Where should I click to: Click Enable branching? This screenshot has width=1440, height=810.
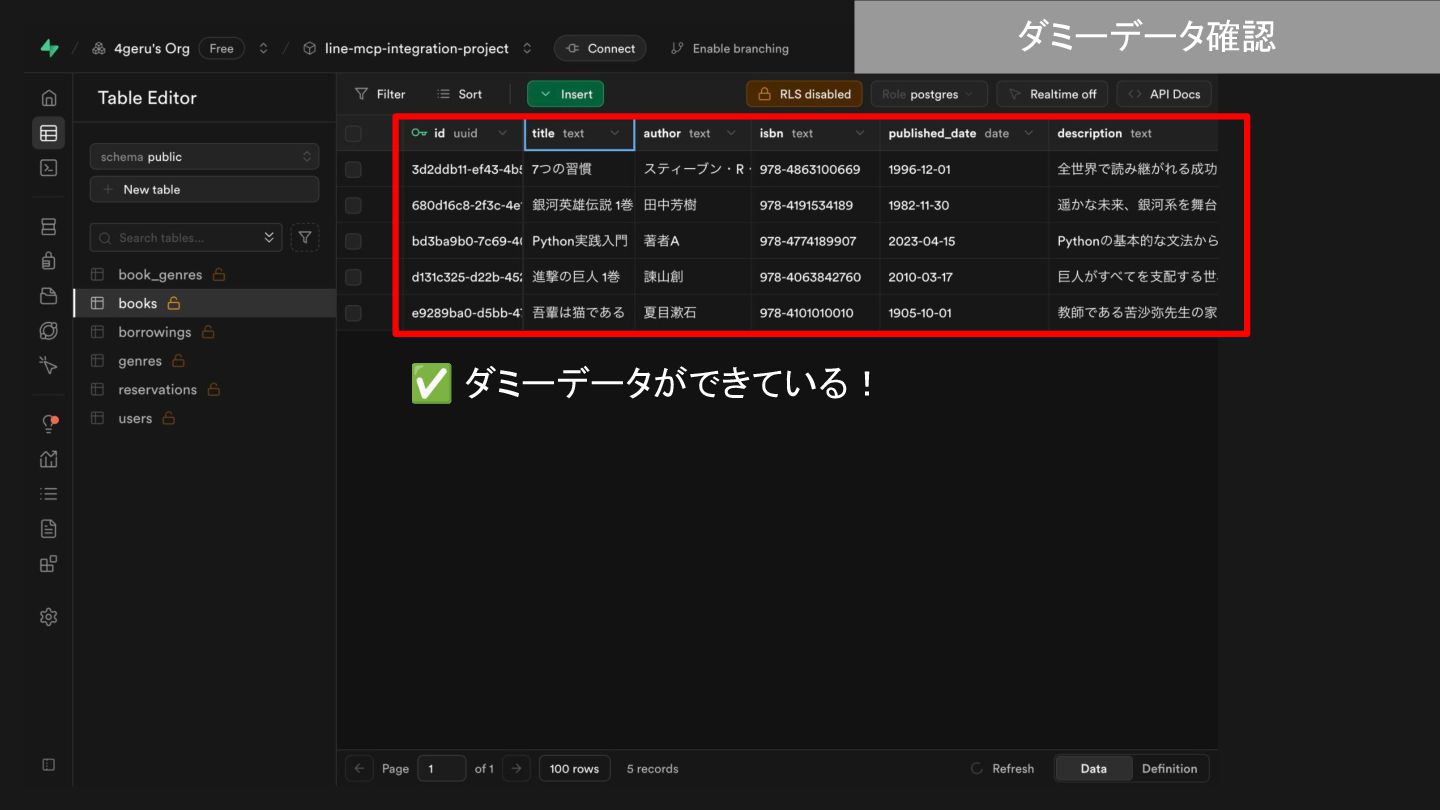tap(729, 48)
